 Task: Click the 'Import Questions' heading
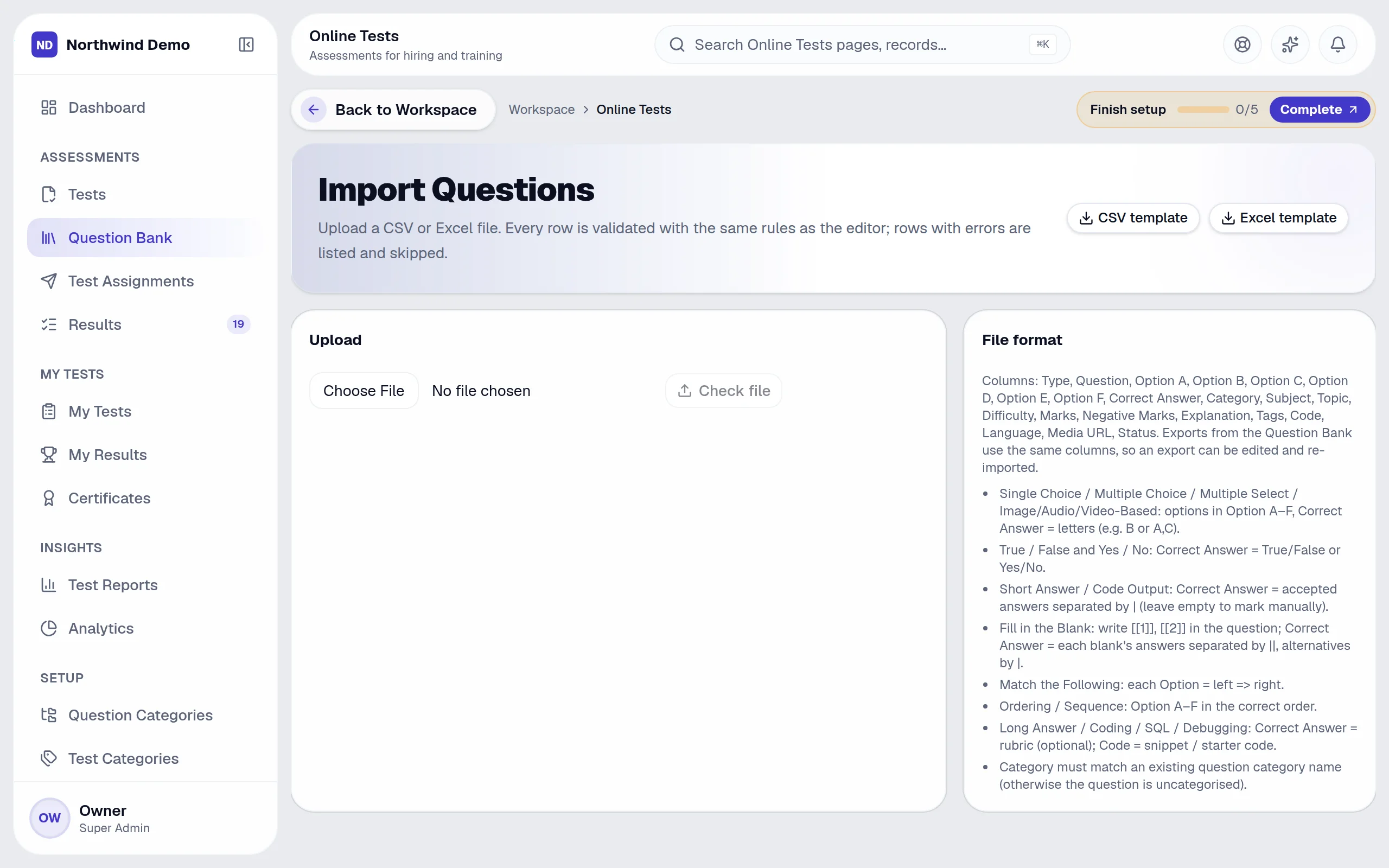click(456, 189)
